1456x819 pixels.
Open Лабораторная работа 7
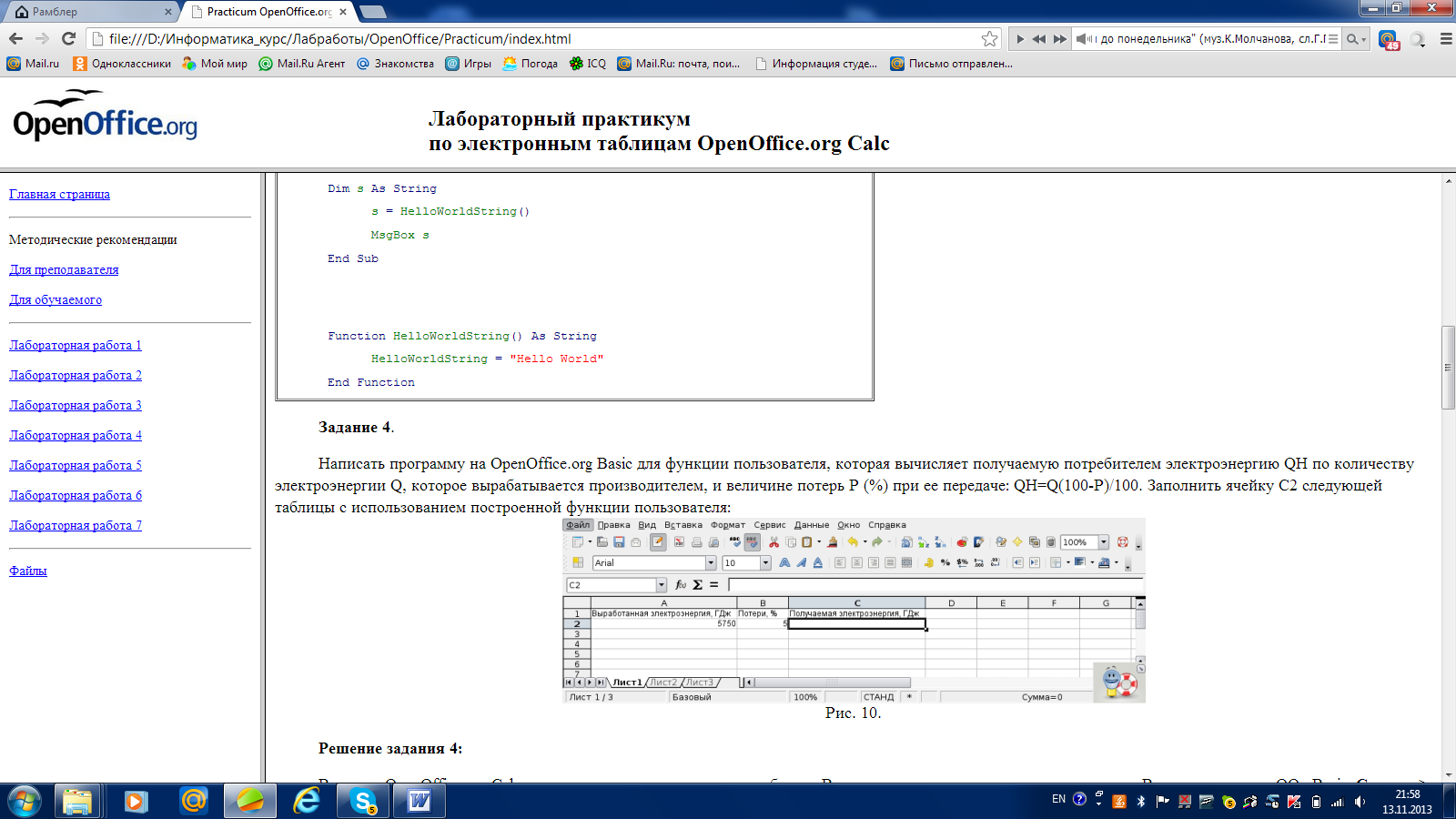pyautogui.click(x=76, y=525)
